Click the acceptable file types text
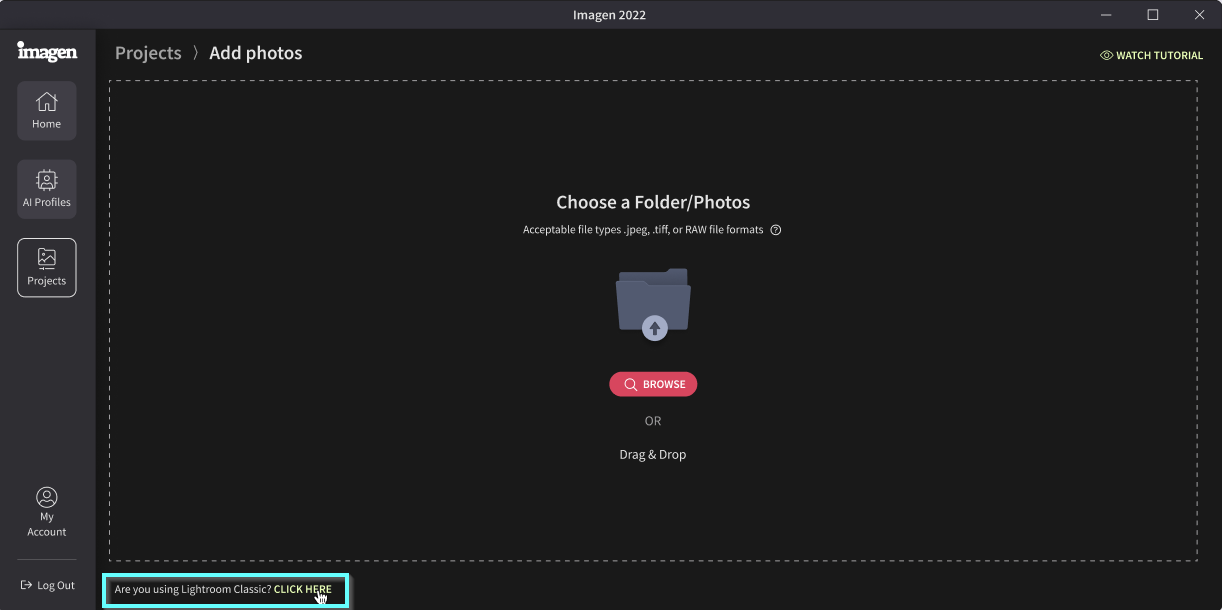1222x610 pixels. coord(643,230)
